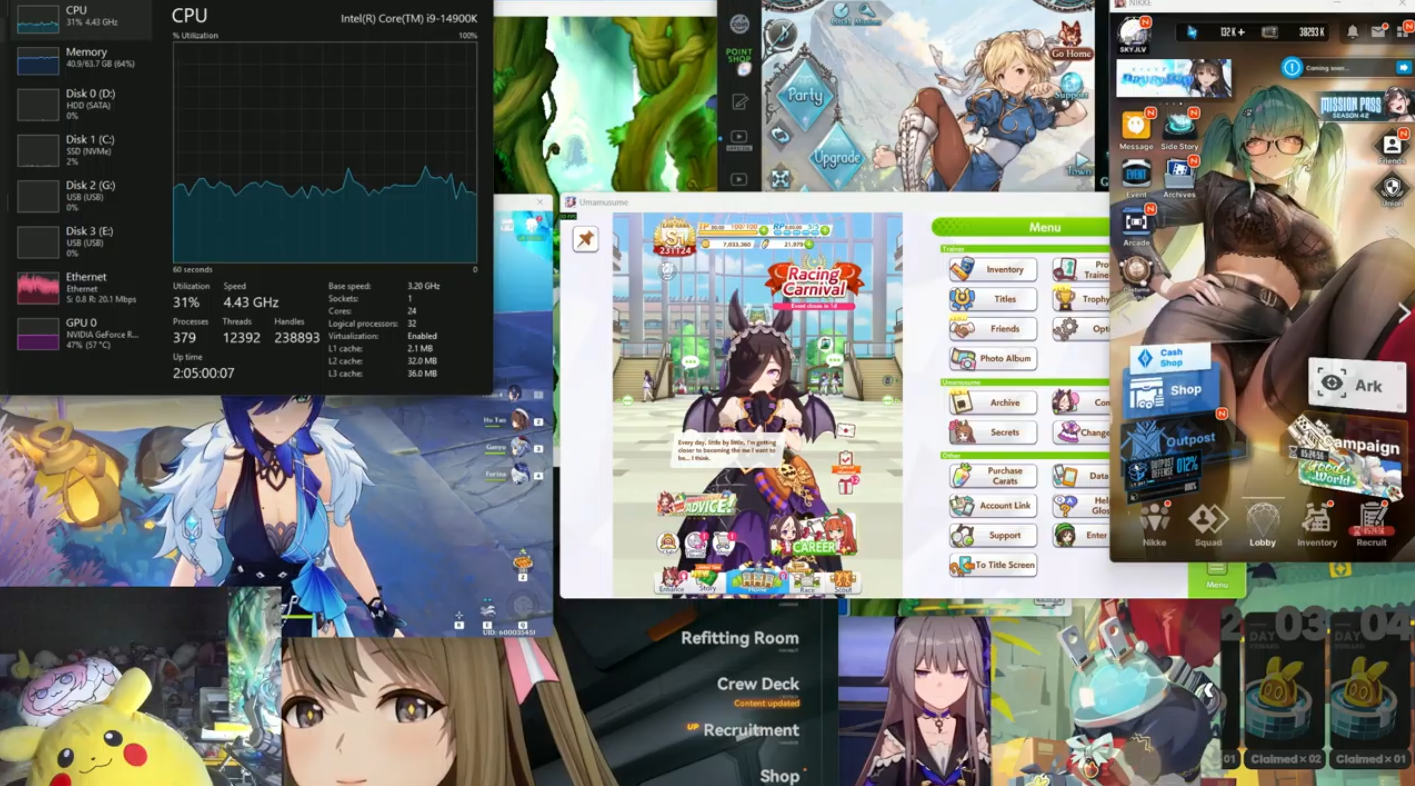Click the CPU utilization graph
The height and width of the screenshot is (786, 1415).
coord(325,152)
